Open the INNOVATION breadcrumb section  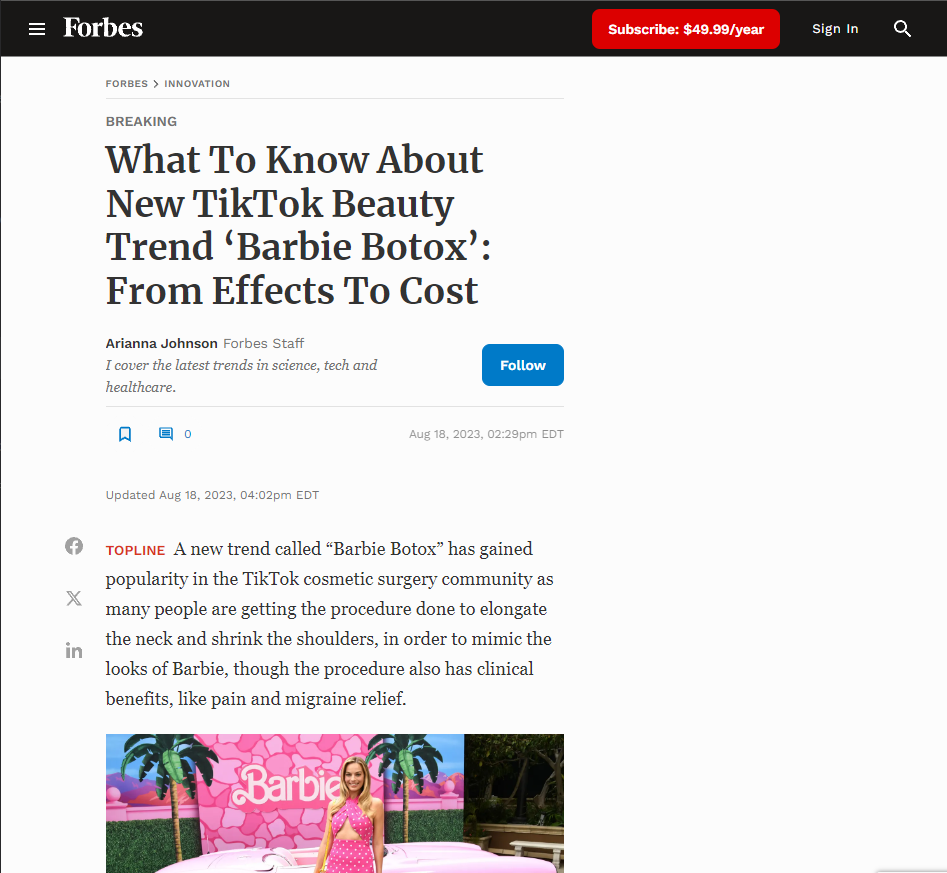(197, 83)
